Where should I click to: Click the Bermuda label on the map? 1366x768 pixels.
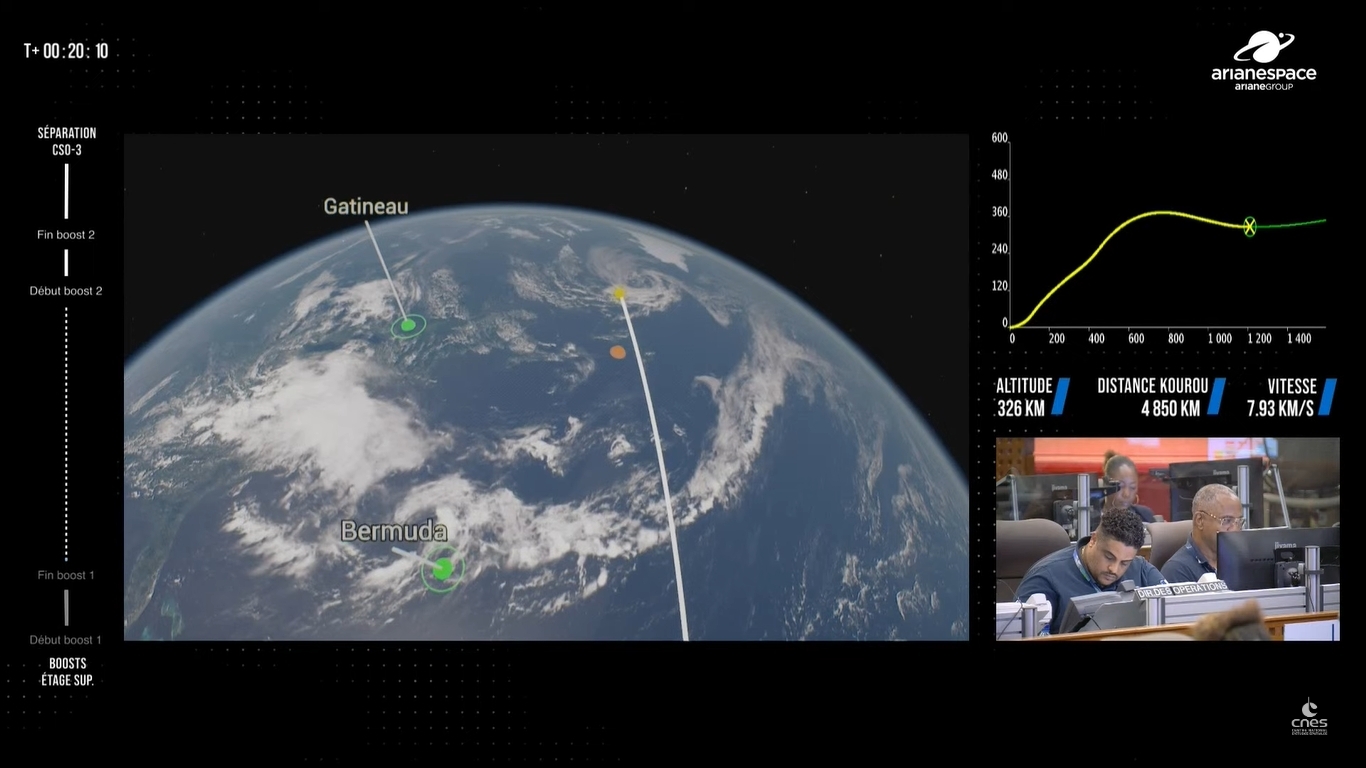(394, 531)
